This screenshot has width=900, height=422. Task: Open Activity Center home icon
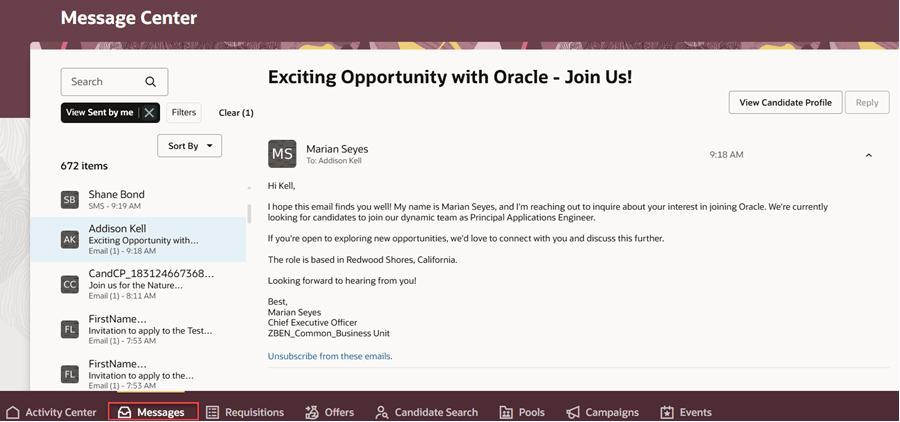point(13,412)
